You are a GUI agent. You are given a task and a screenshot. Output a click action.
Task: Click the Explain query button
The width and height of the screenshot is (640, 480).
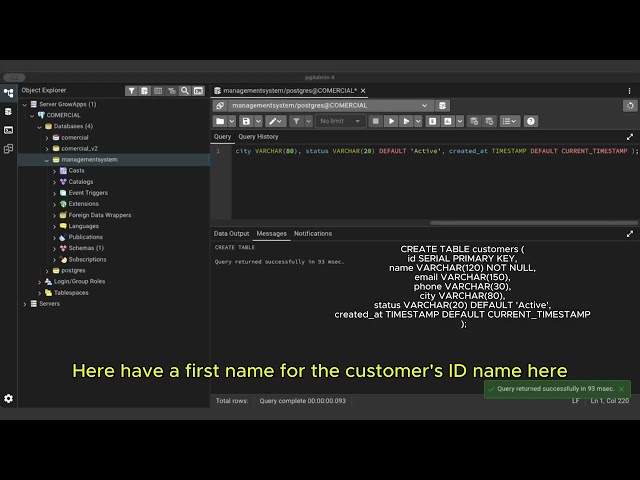pos(433,121)
